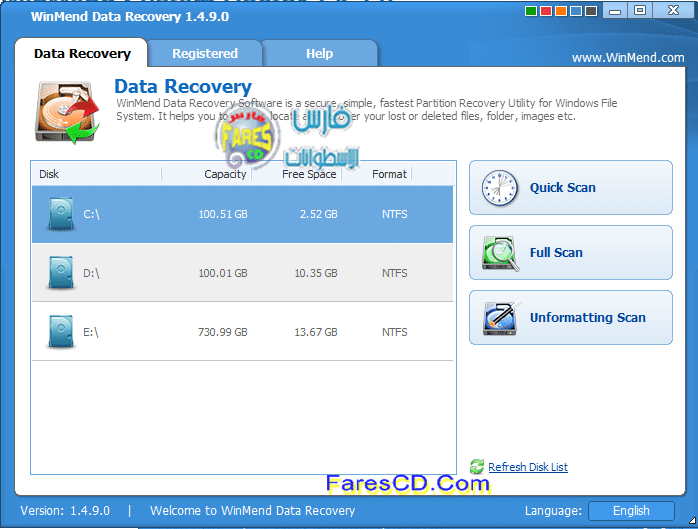Click the 100.51 GB capacity value

[x=223, y=214]
